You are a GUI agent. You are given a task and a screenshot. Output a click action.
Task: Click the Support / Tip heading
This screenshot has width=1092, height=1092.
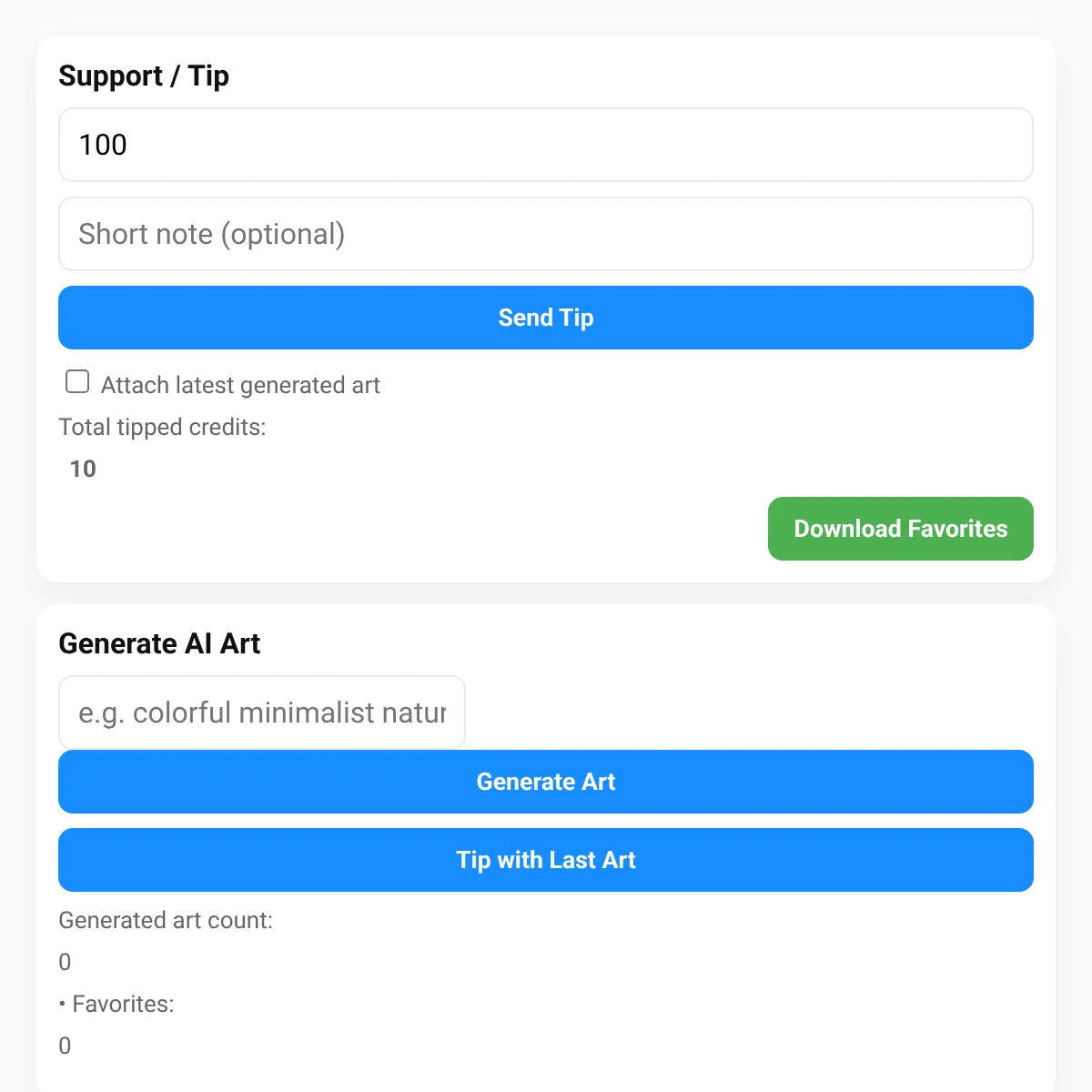click(144, 76)
